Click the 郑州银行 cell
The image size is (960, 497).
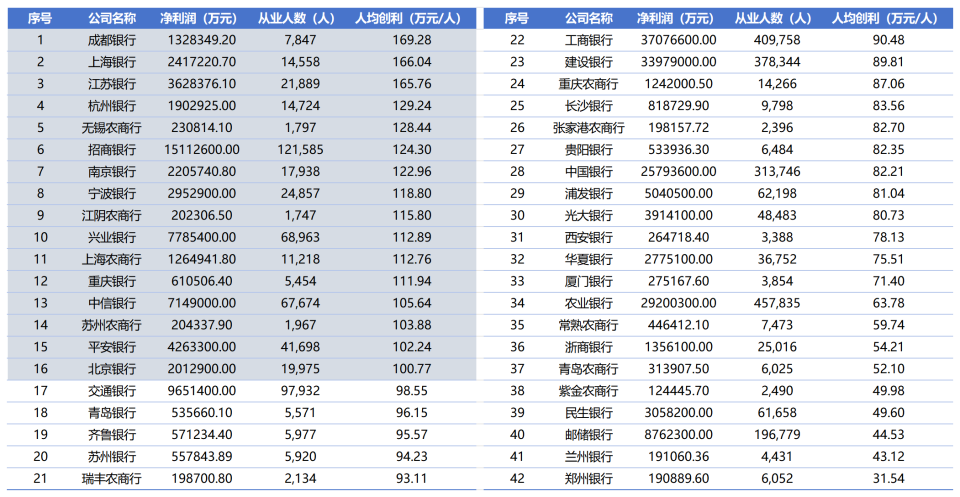(x=588, y=479)
